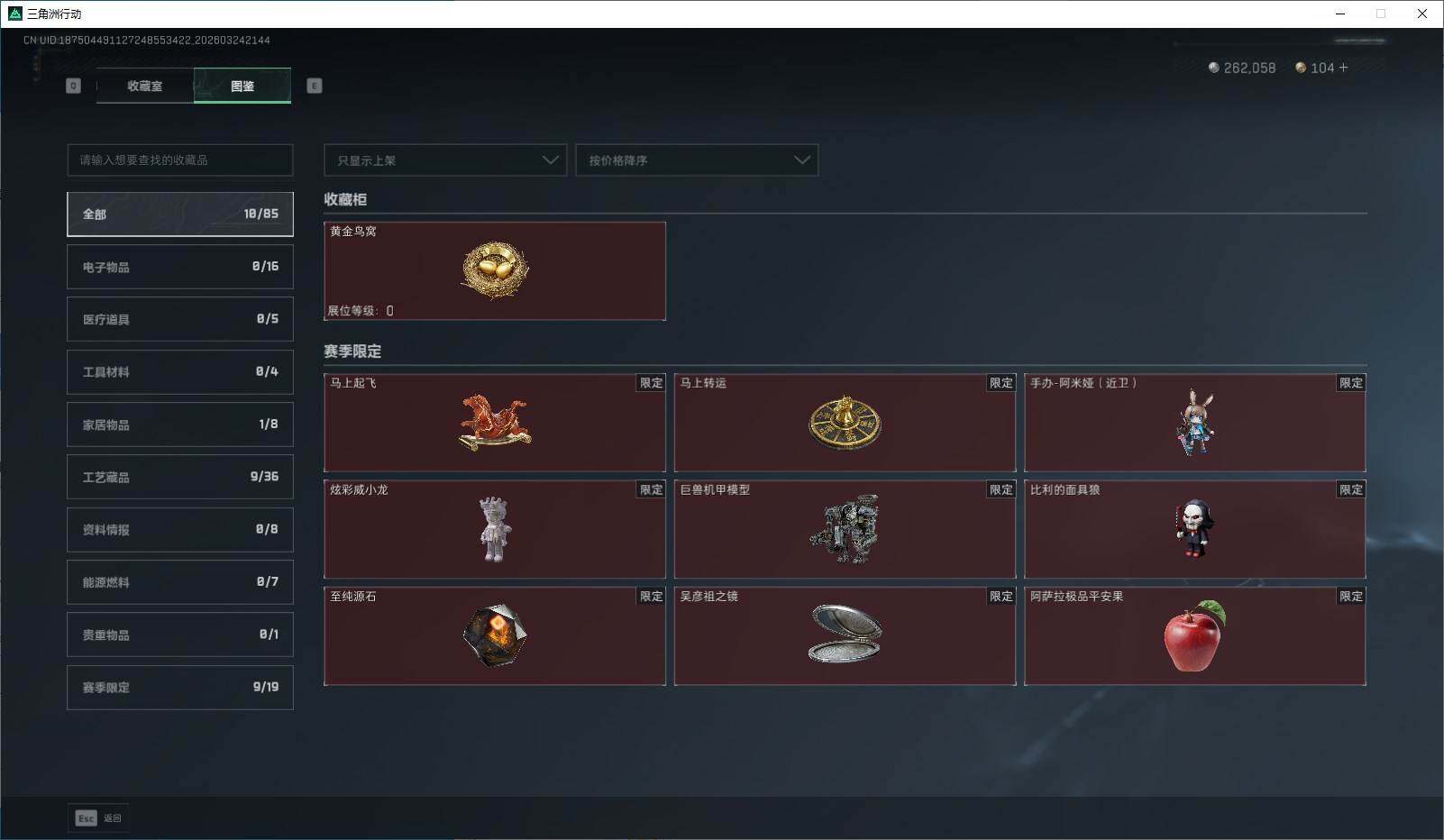Select the 炫彩威小龙 toy thumbnail
Screen dimensions: 1444x840
click(x=495, y=529)
